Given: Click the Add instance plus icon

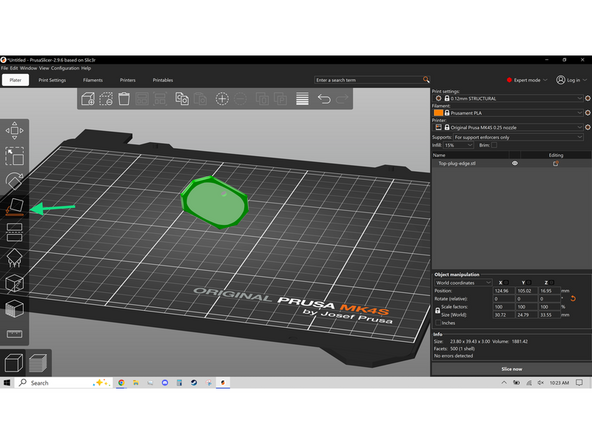Looking at the screenshot, I should tap(222, 99).
